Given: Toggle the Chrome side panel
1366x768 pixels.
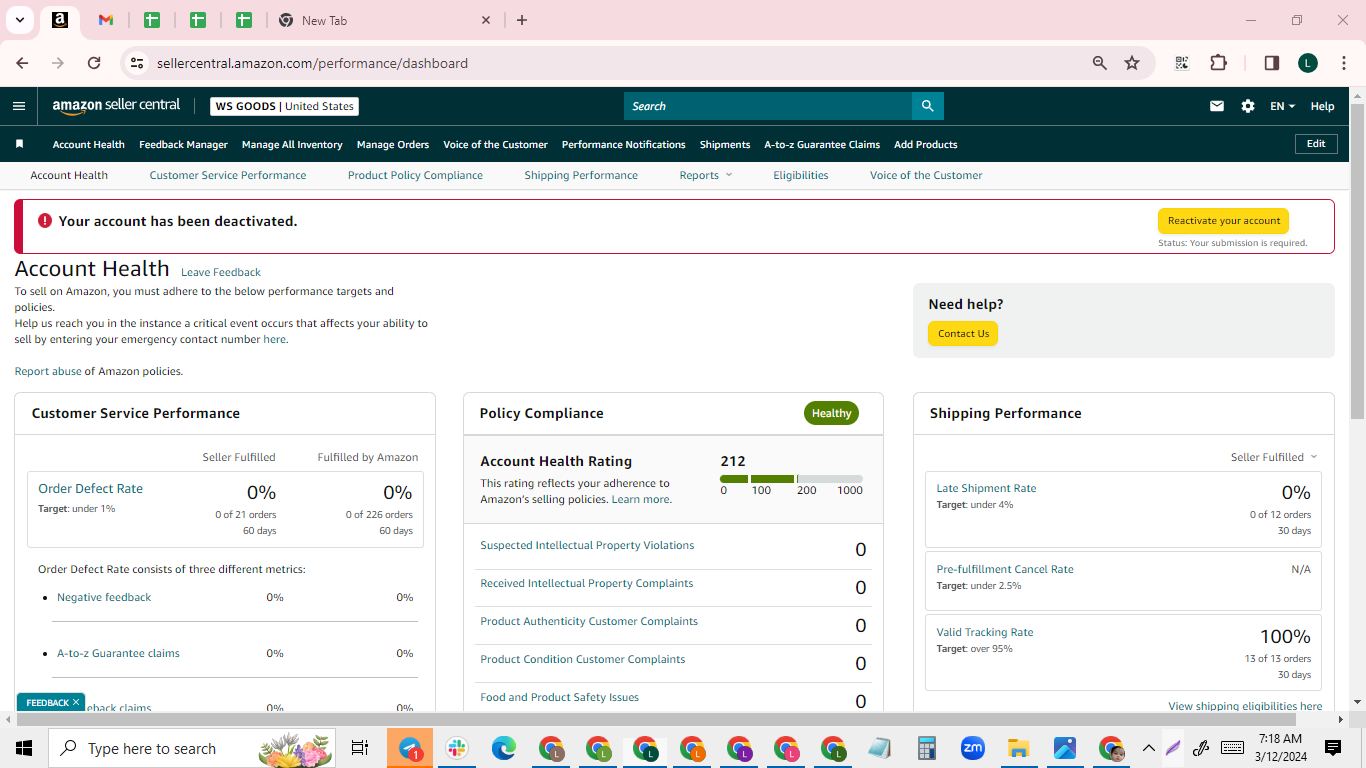Looking at the screenshot, I should click(1272, 63).
